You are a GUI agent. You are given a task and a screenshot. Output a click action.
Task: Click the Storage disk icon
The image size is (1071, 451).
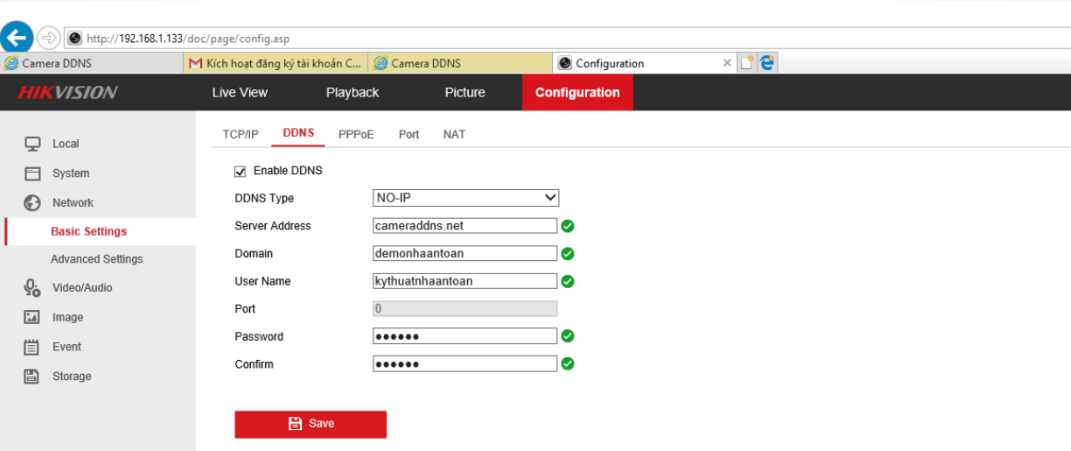(x=32, y=377)
